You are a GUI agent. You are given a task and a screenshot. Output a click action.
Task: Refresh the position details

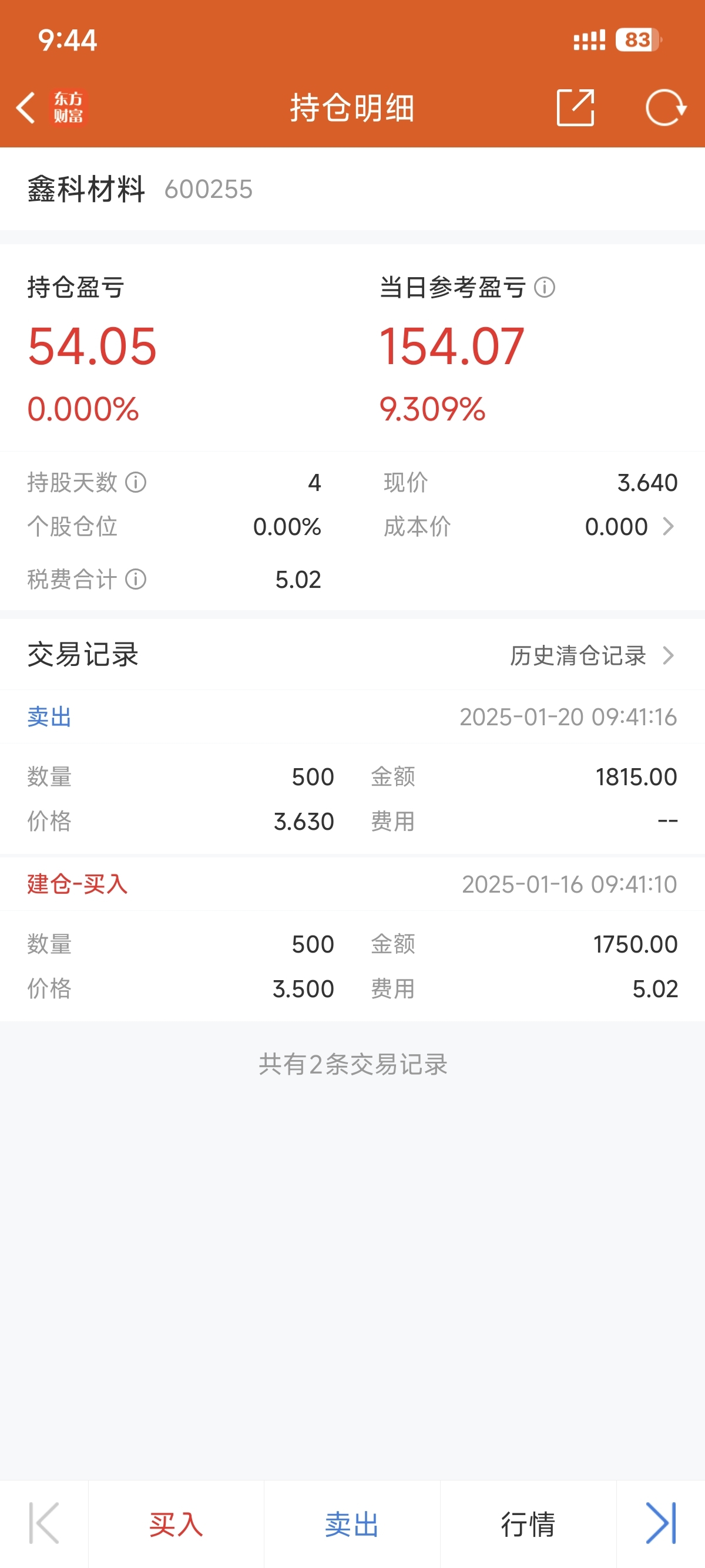click(666, 107)
